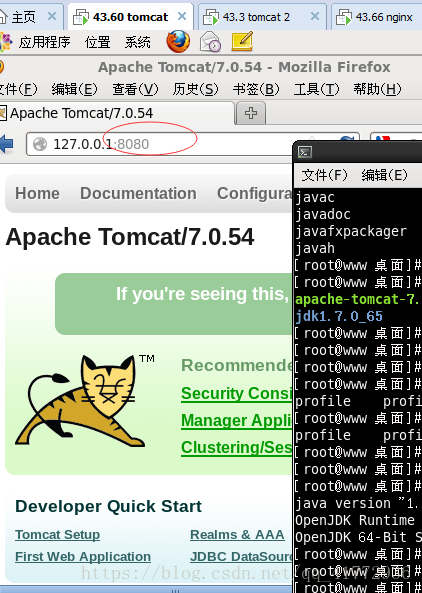Click the apache-tomcat-7 text in terminal

click(358, 299)
